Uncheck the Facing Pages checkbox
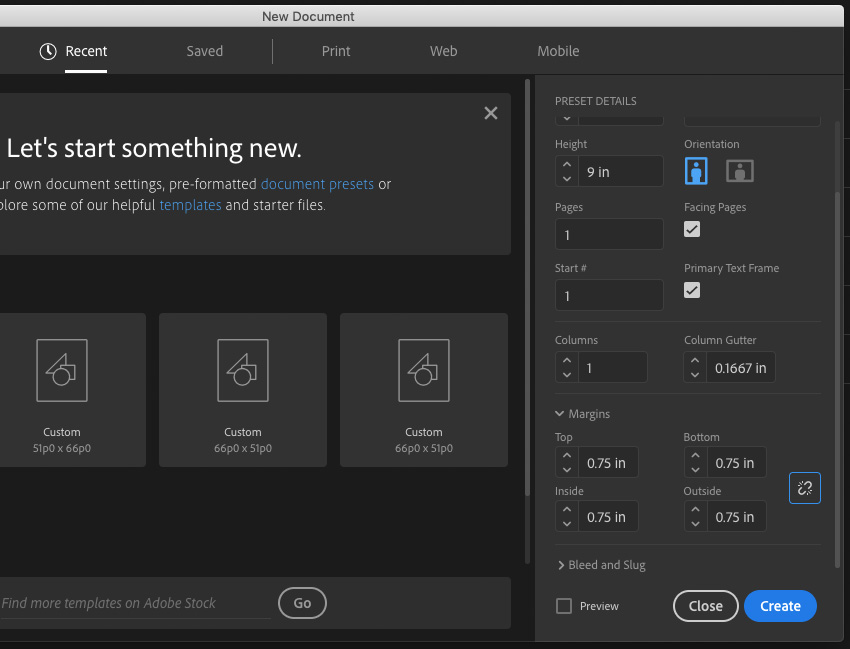Screen dimensions: 850x649 (691, 229)
